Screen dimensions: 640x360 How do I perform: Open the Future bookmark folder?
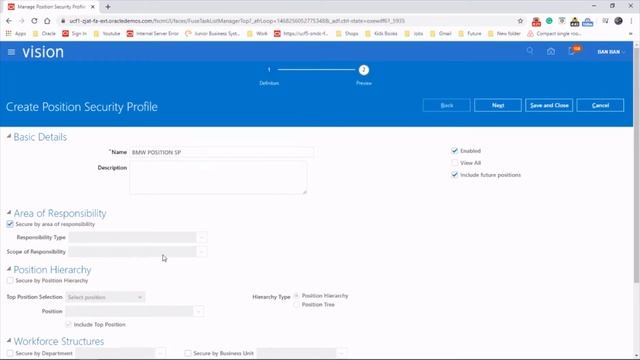[x=470, y=33]
